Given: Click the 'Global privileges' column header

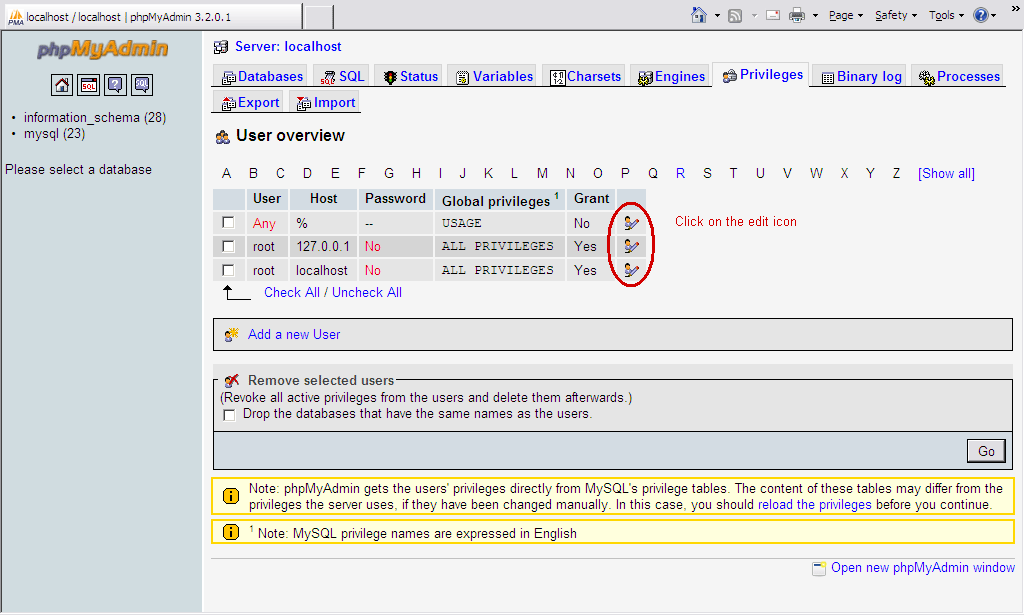Looking at the screenshot, I should pyautogui.click(x=500, y=200).
